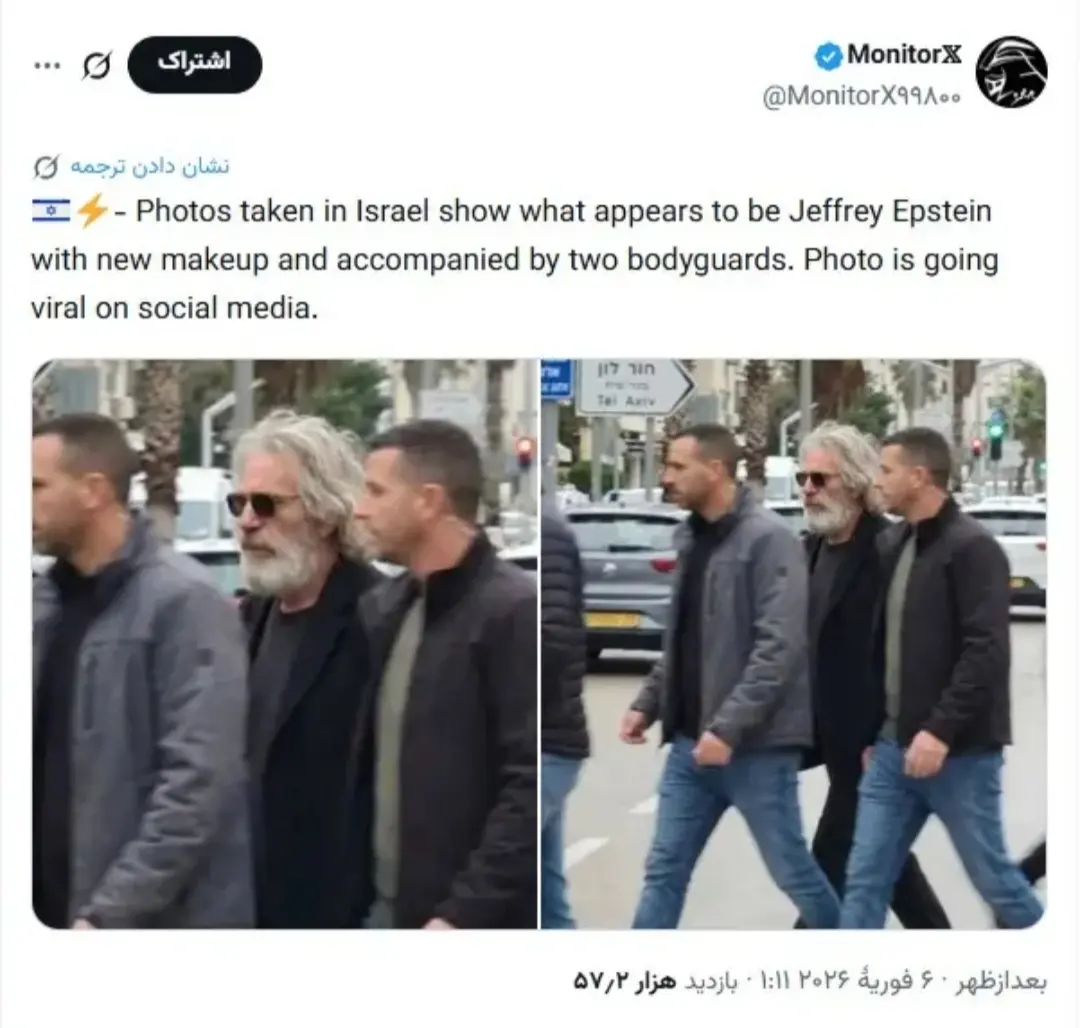Click the Grok icon beside Subscribe button
1080x1028 pixels.
96,66
